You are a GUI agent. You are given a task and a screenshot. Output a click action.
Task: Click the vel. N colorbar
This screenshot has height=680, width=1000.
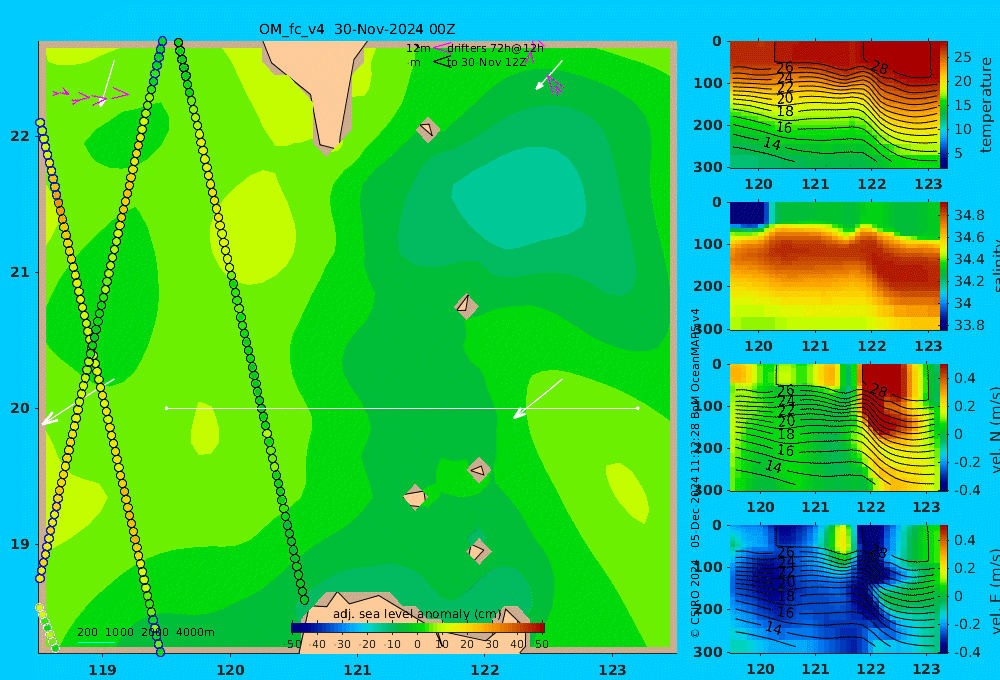pos(944,427)
